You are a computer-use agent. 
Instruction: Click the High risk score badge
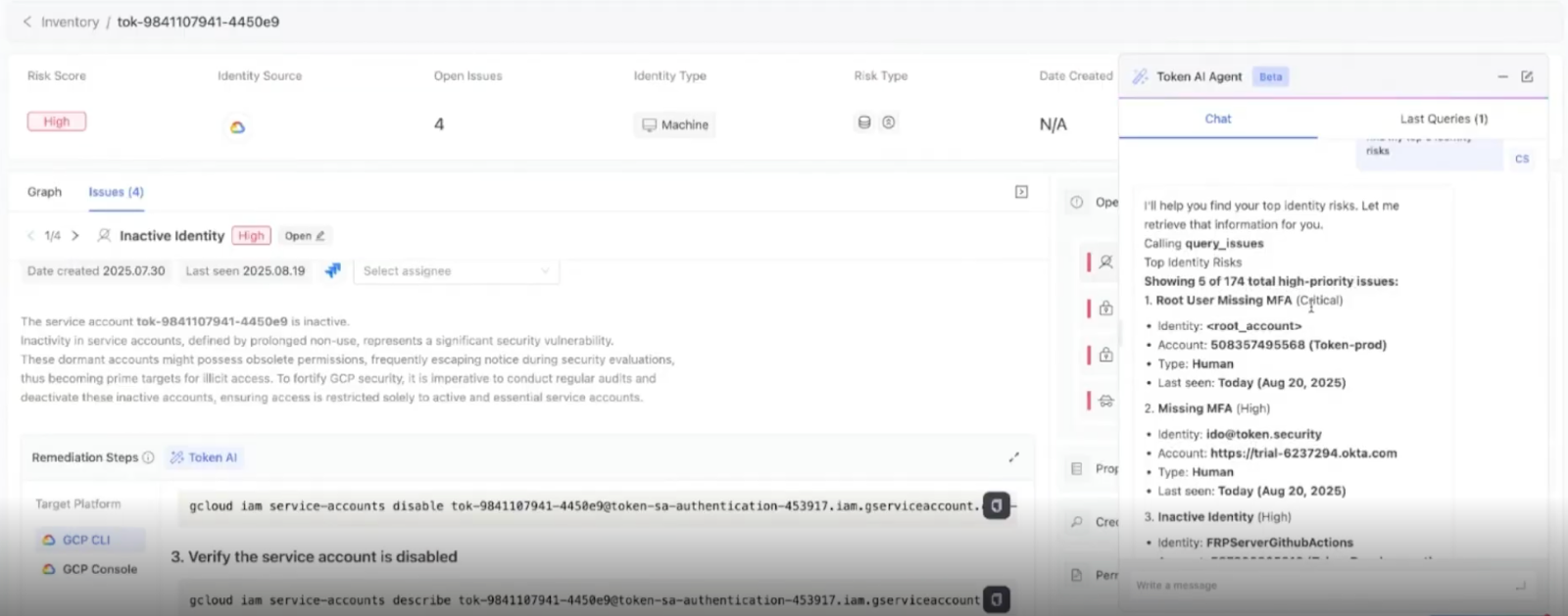[57, 121]
